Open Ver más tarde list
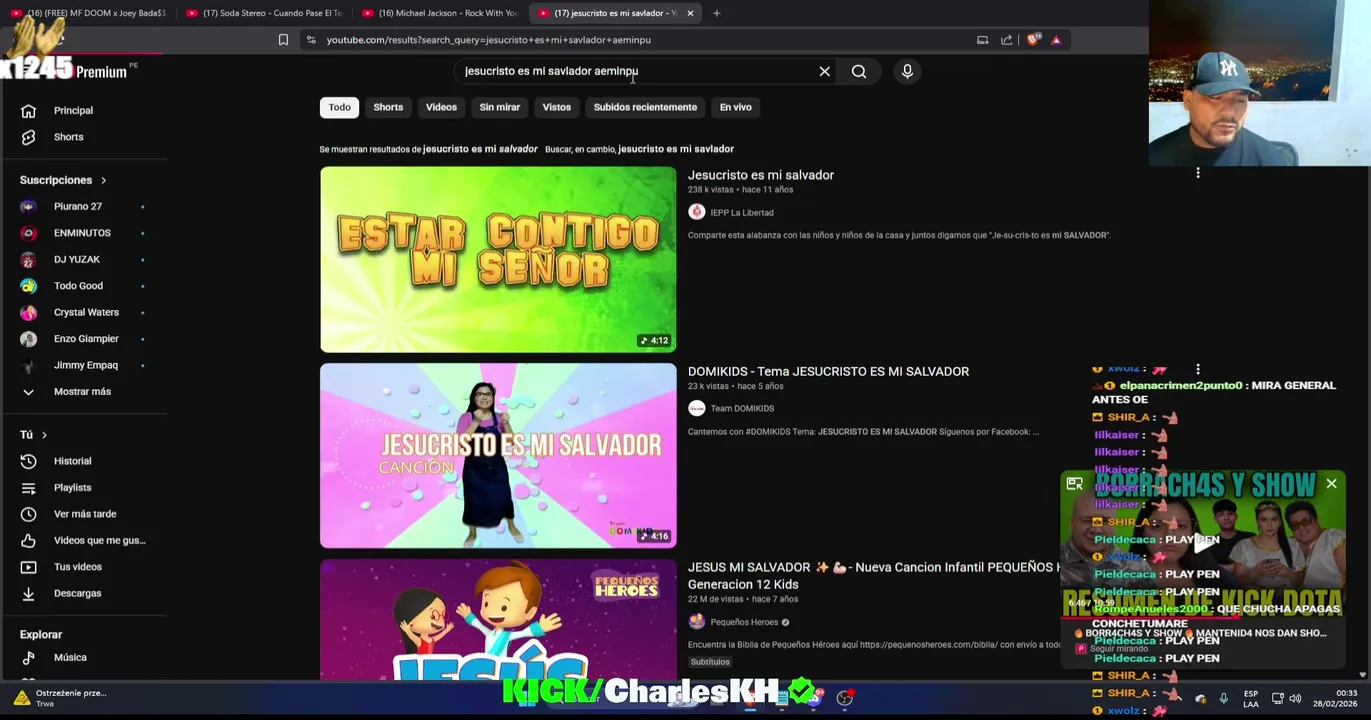Image resolution: width=1371 pixels, height=720 pixels. pos(83,514)
